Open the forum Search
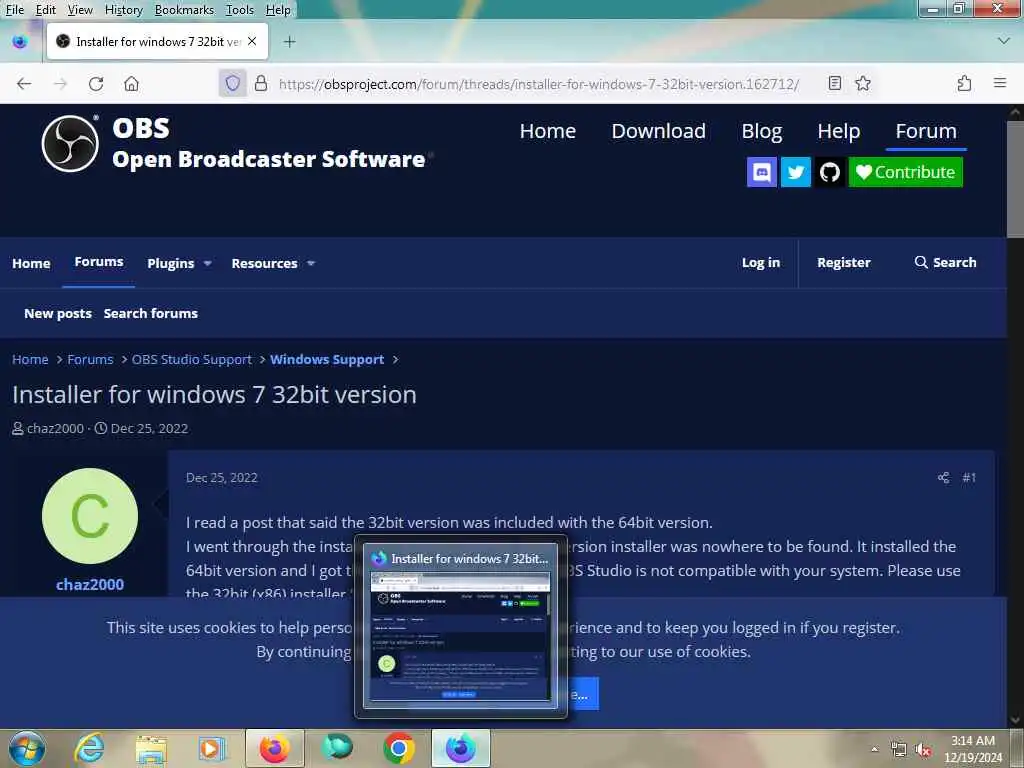The width and height of the screenshot is (1024, 768). point(945,262)
